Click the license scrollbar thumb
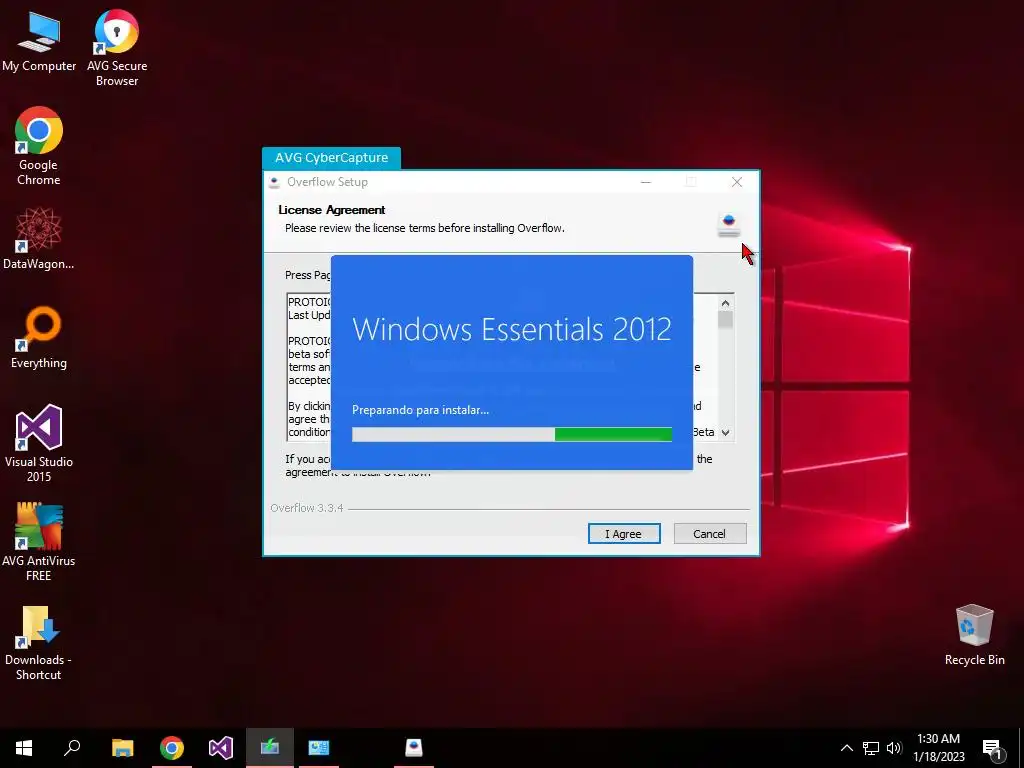This screenshot has height=768, width=1024. coord(725,319)
